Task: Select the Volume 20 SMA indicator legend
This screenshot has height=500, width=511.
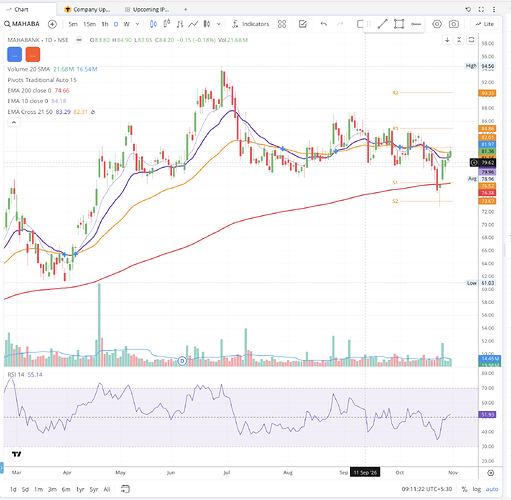Action: point(29,69)
